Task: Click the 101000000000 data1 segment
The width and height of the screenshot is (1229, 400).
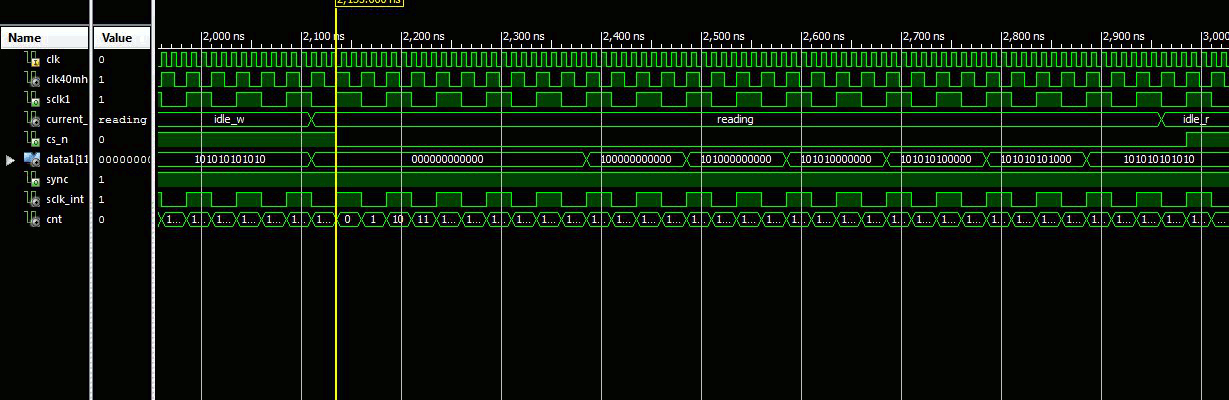Action: pos(736,160)
